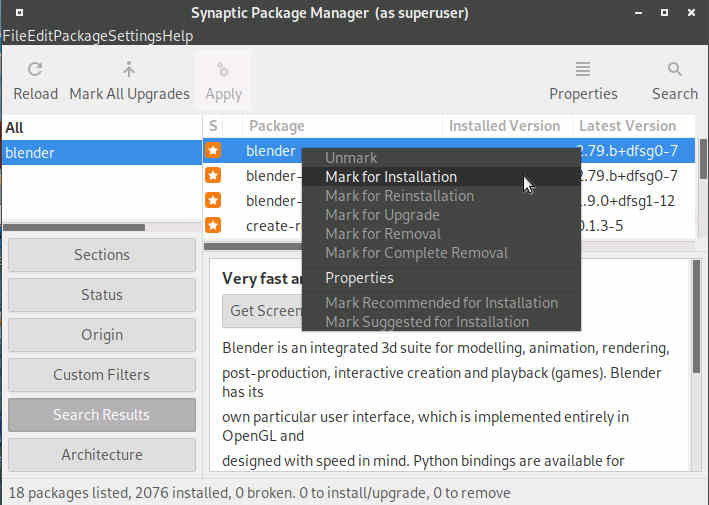This screenshot has width=709, height=505.
Task: Sort by Installed Version column header
Action: (507, 126)
